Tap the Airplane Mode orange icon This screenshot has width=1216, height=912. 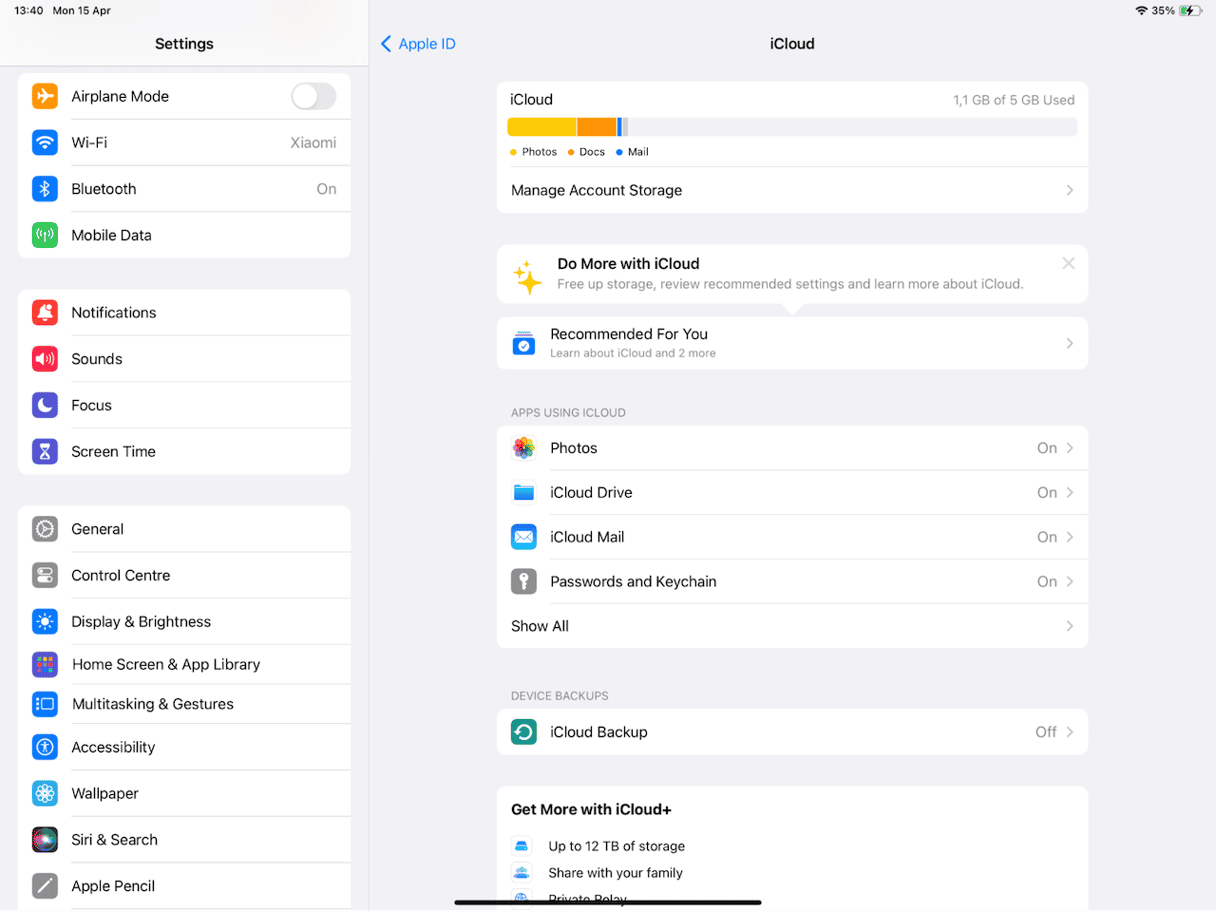(45, 96)
